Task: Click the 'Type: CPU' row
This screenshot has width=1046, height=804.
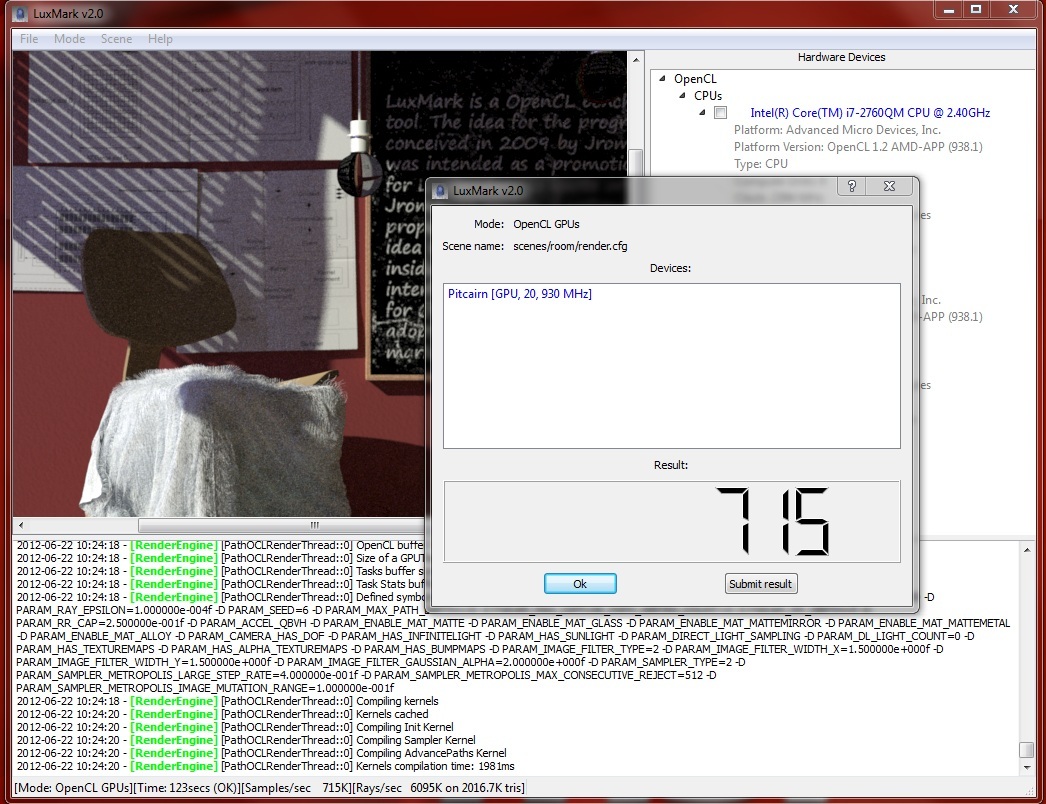Action: coord(760,164)
